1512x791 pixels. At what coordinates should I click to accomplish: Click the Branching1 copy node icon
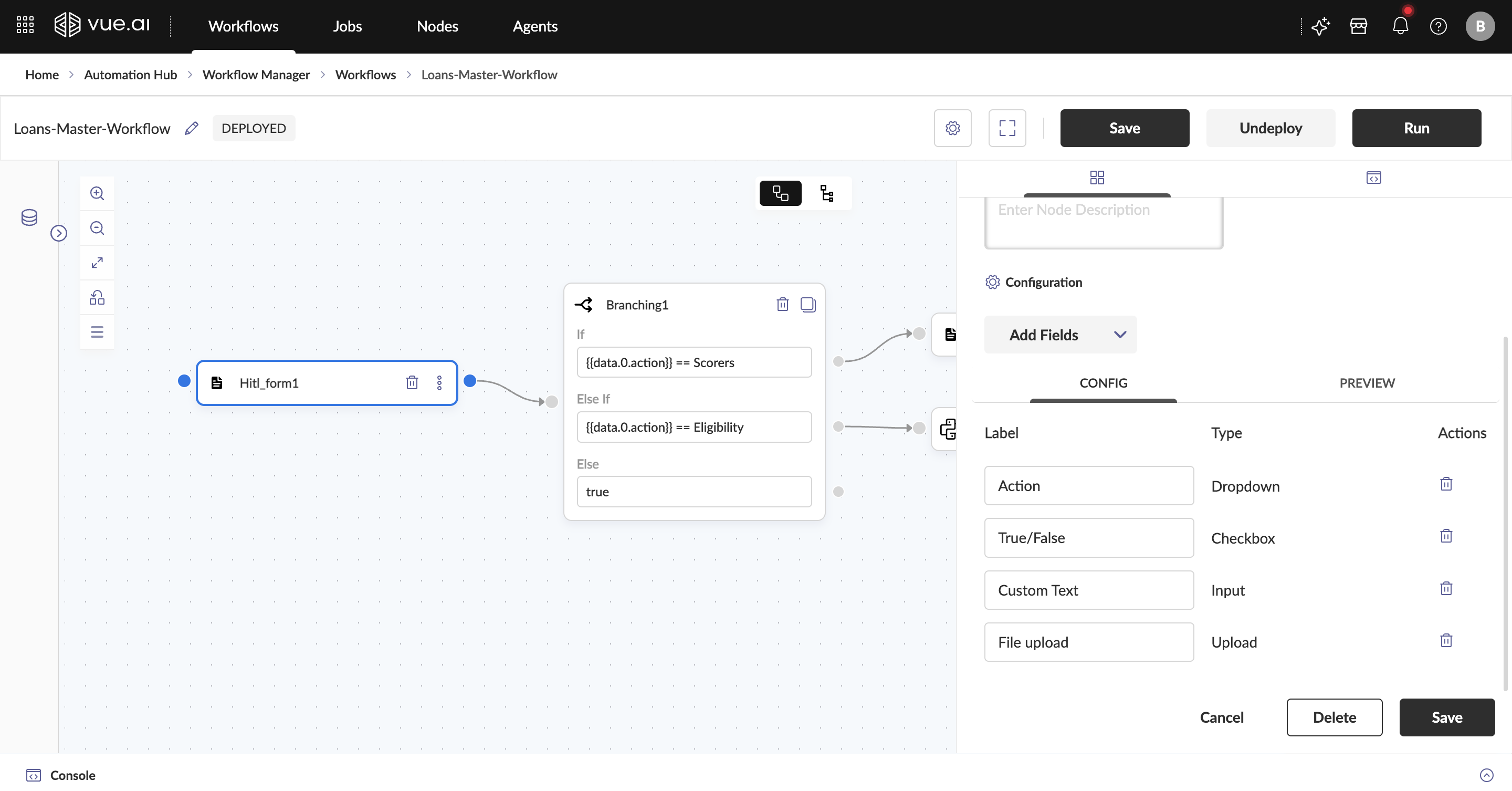tap(807, 304)
